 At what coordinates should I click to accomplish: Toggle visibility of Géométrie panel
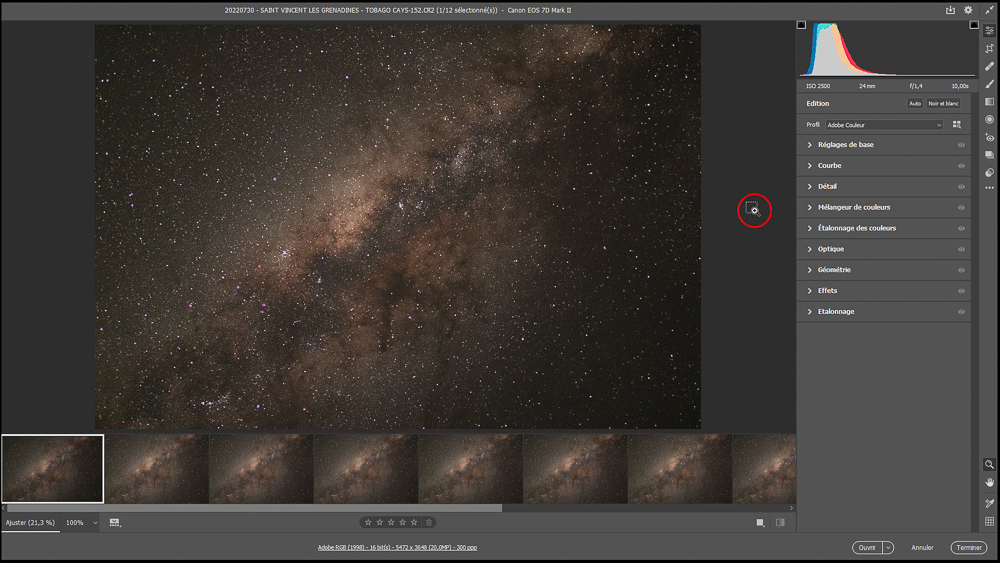tap(961, 270)
